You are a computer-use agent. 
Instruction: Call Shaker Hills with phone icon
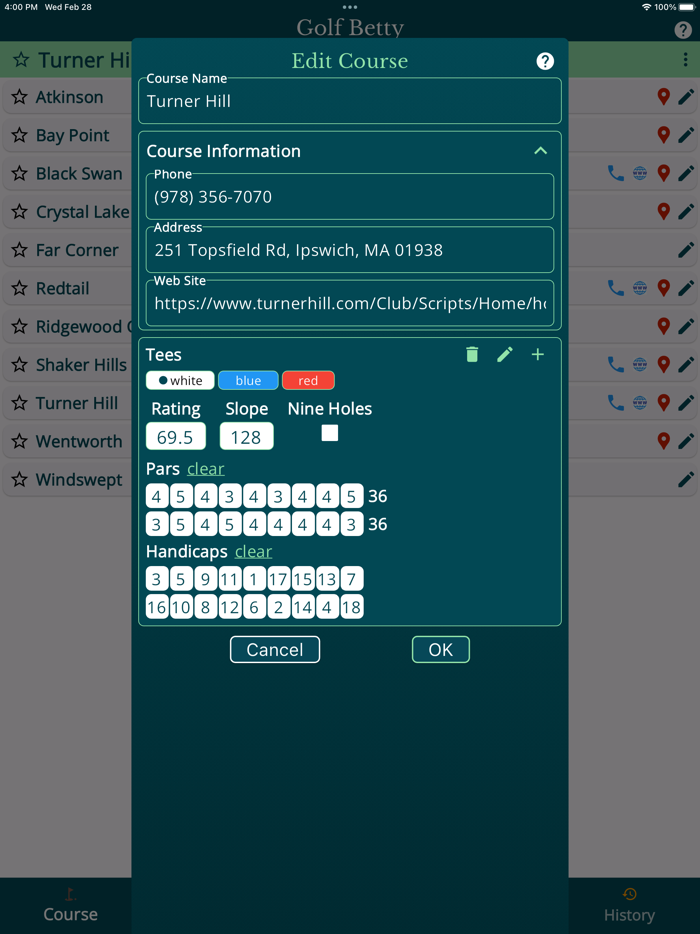pyautogui.click(x=615, y=365)
